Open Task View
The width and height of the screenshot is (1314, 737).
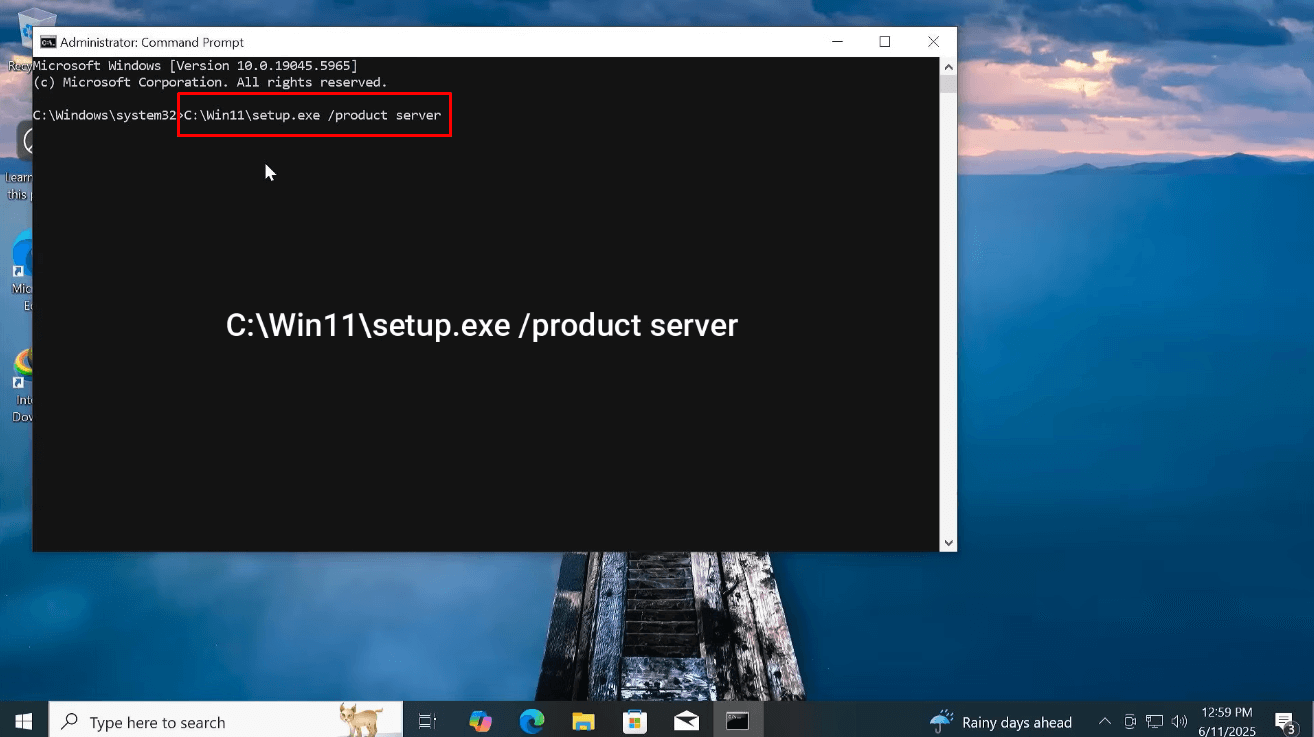tap(427, 721)
